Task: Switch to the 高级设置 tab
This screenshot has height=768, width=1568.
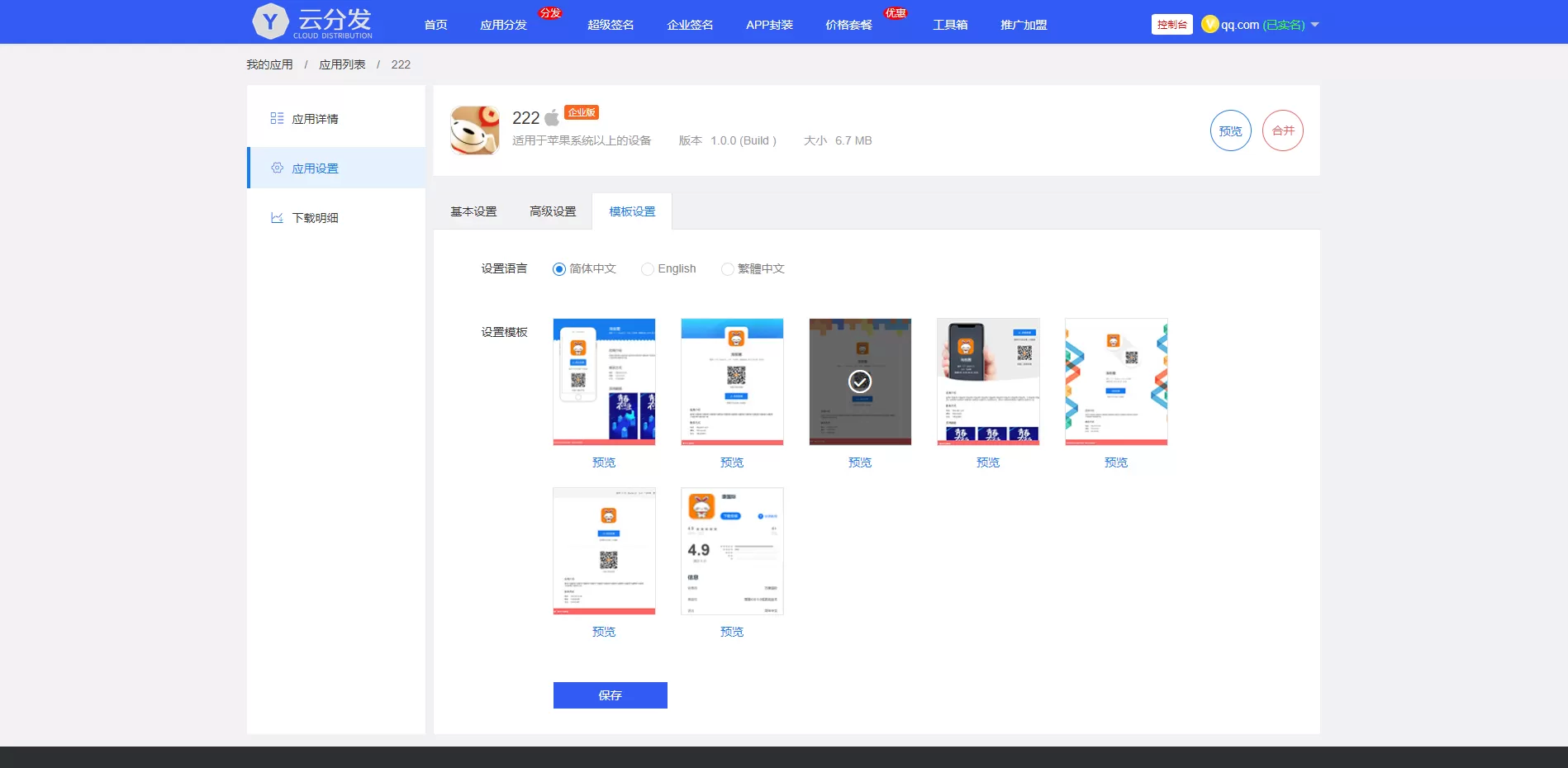Action: point(553,211)
